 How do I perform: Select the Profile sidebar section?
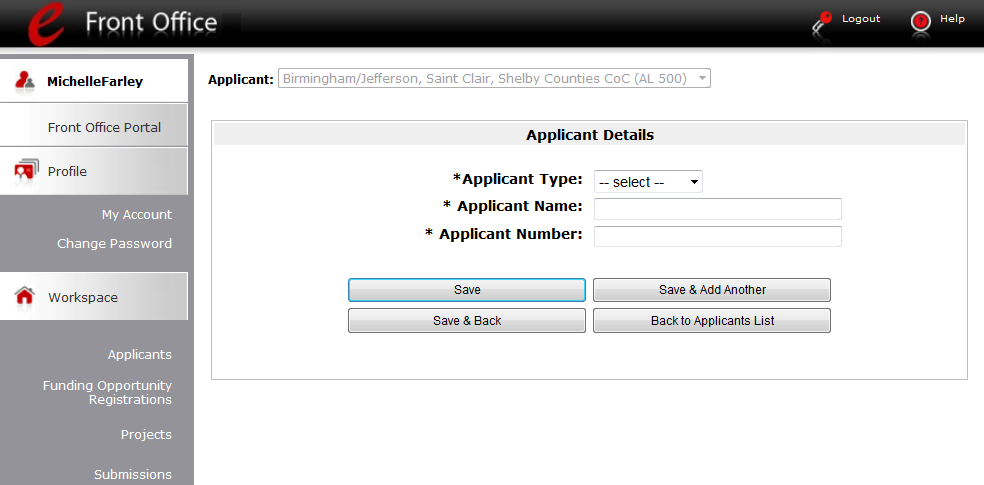pos(94,171)
